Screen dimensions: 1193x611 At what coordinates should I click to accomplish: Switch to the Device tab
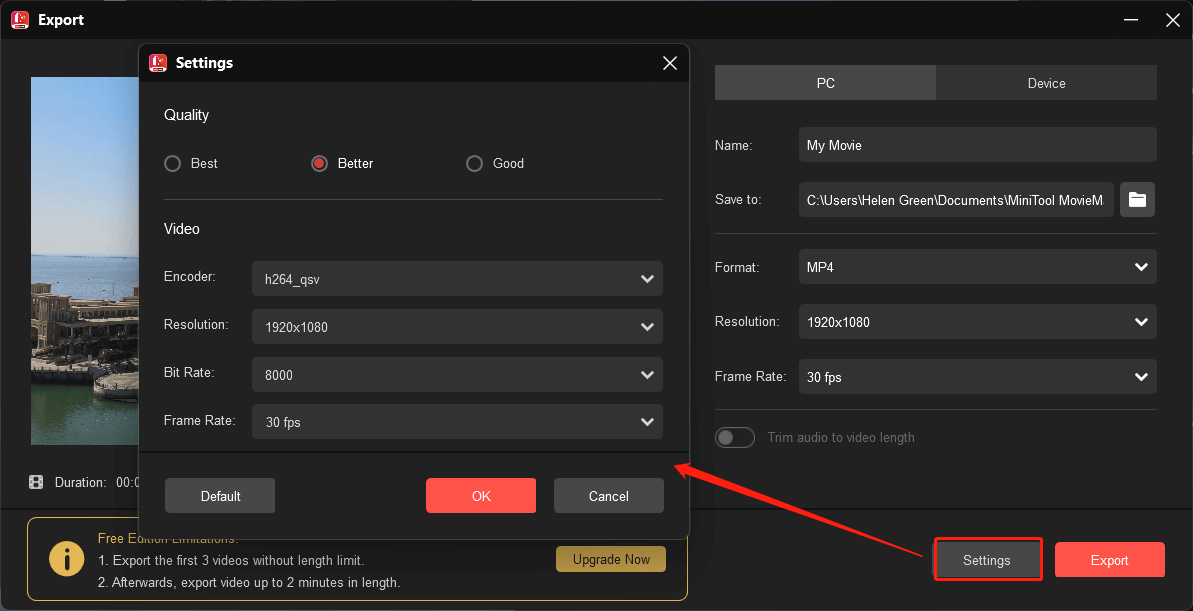pos(1046,83)
